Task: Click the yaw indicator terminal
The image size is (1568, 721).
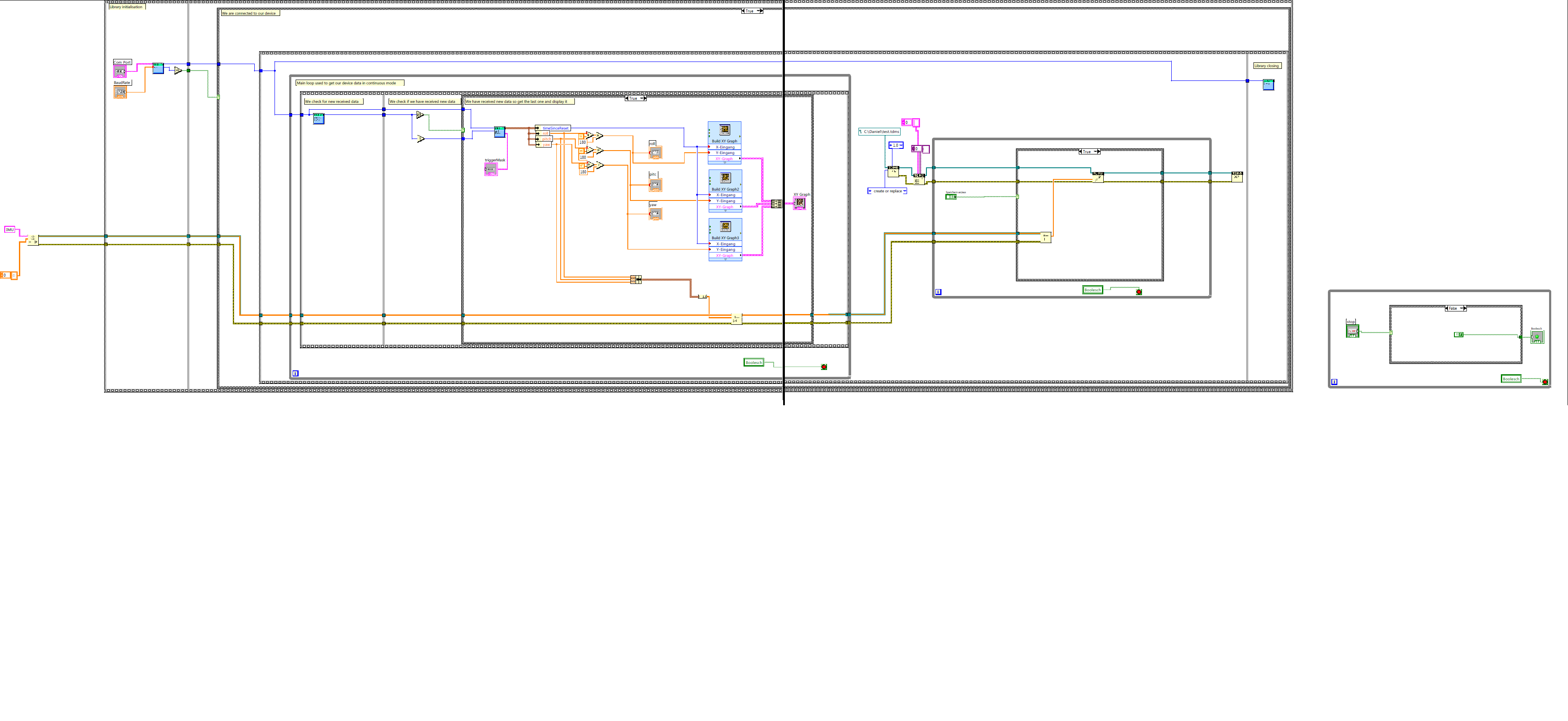Action: click(655, 213)
